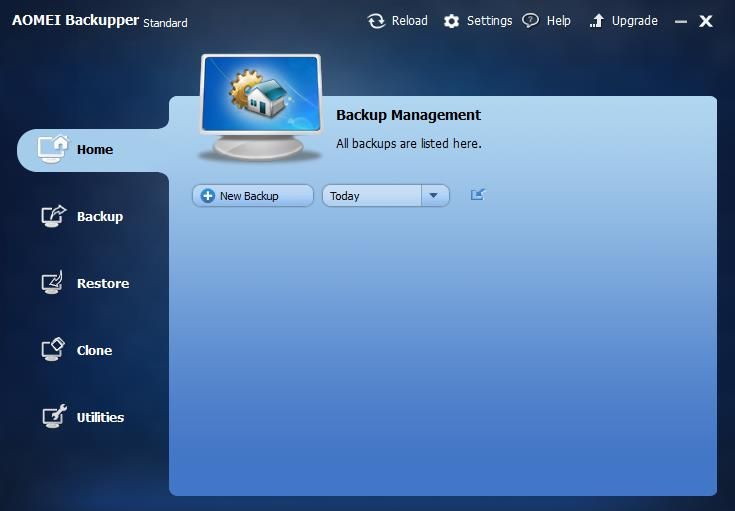
Task: Click the Clone icon in the sidebar
Action: click(53, 350)
